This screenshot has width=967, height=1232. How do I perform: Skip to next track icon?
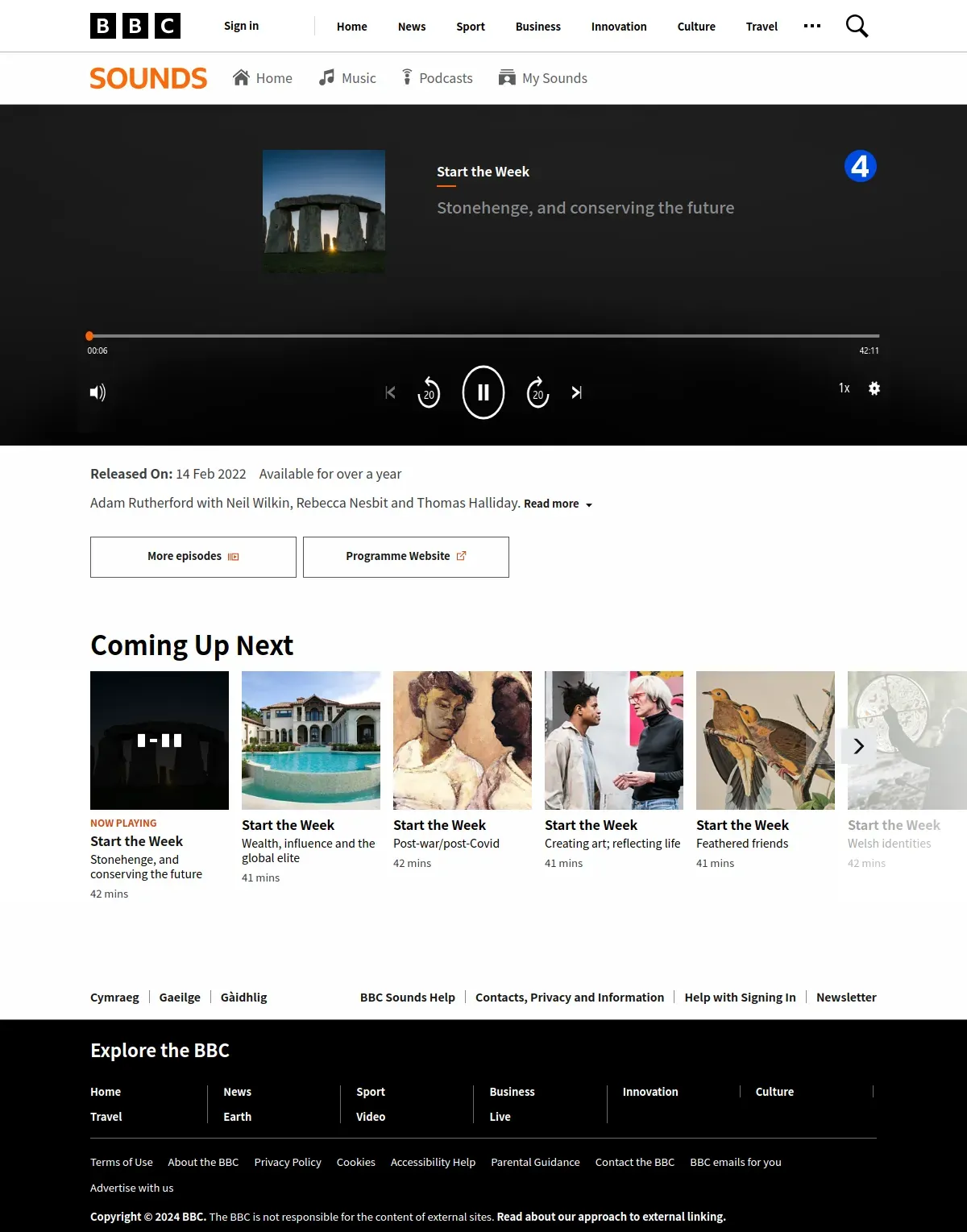[576, 392]
